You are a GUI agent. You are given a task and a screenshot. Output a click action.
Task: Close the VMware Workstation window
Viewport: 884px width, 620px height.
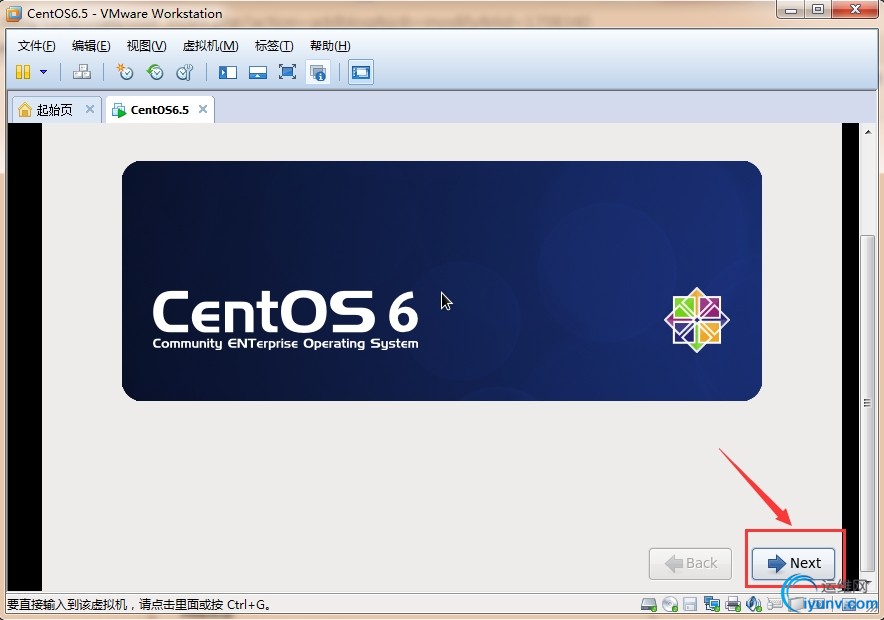856,10
